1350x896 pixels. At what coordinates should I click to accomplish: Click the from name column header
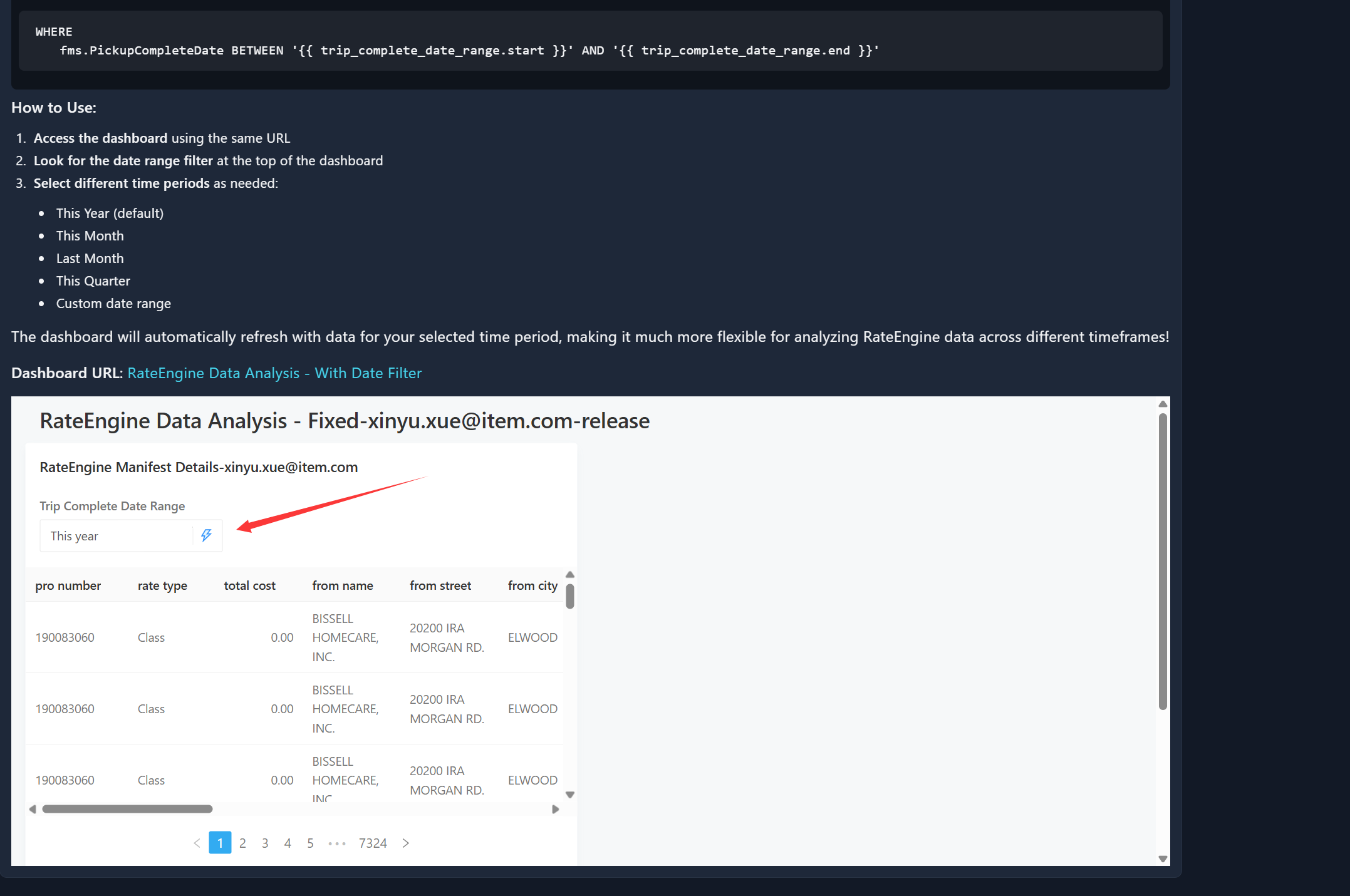pyautogui.click(x=343, y=585)
